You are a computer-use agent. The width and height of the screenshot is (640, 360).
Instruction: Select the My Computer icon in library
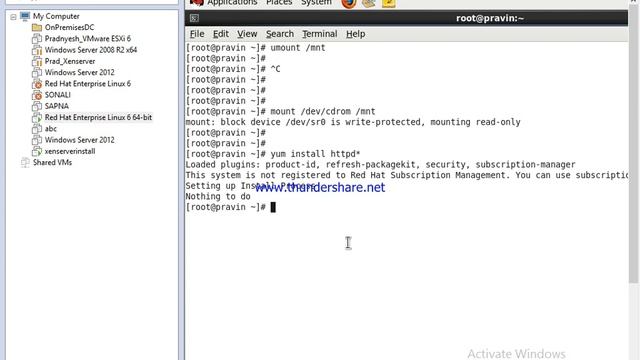(25, 16)
